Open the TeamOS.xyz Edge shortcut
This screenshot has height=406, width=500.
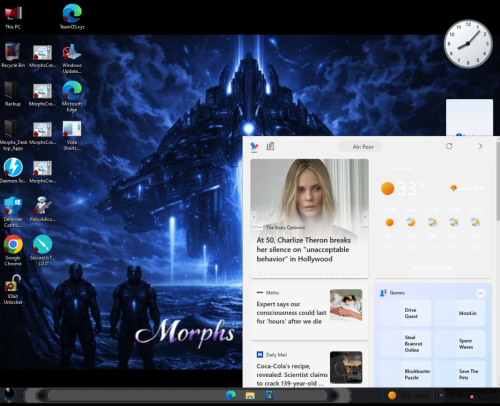click(72, 17)
